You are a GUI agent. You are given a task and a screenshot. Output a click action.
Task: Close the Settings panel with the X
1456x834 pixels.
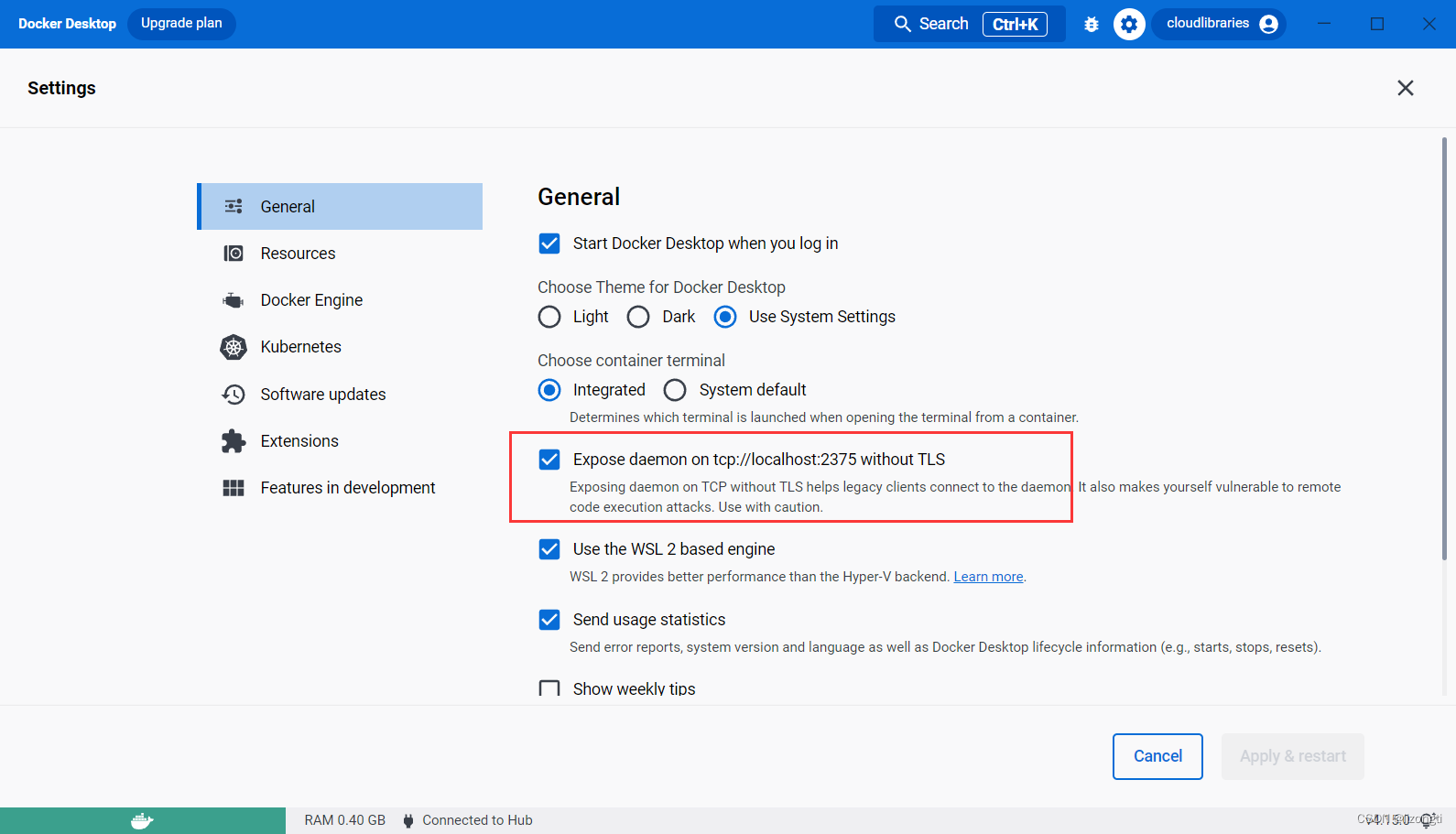click(x=1406, y=88)
